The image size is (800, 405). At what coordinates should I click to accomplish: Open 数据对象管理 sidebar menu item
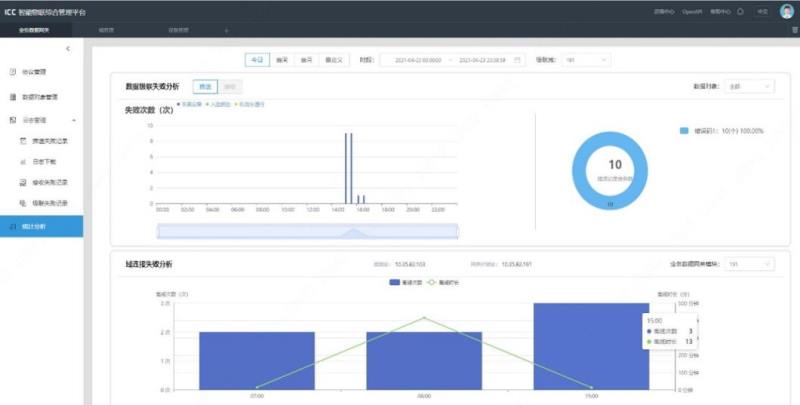tap(41, 97)
